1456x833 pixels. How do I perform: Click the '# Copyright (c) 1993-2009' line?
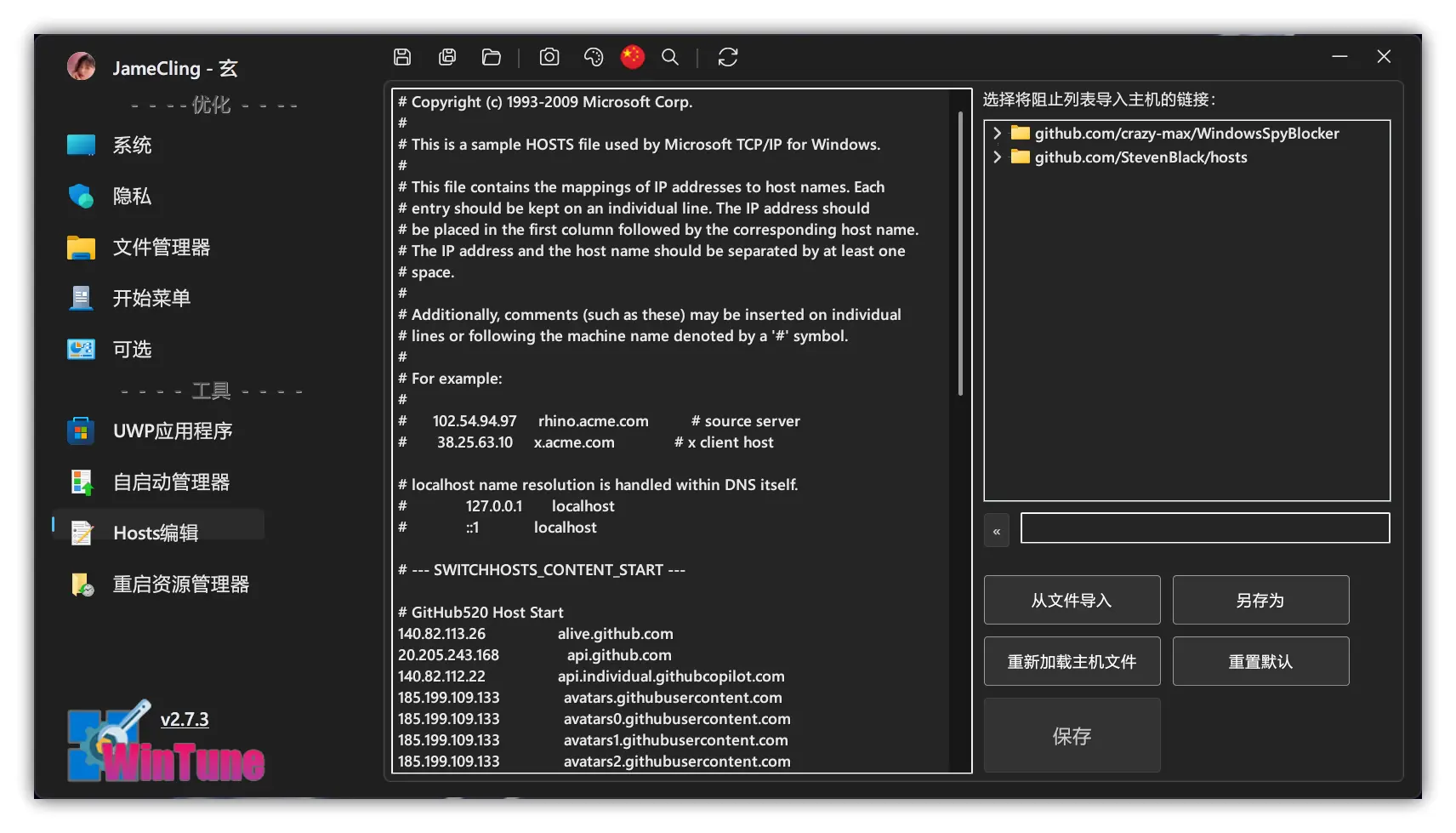coord(545,101)
